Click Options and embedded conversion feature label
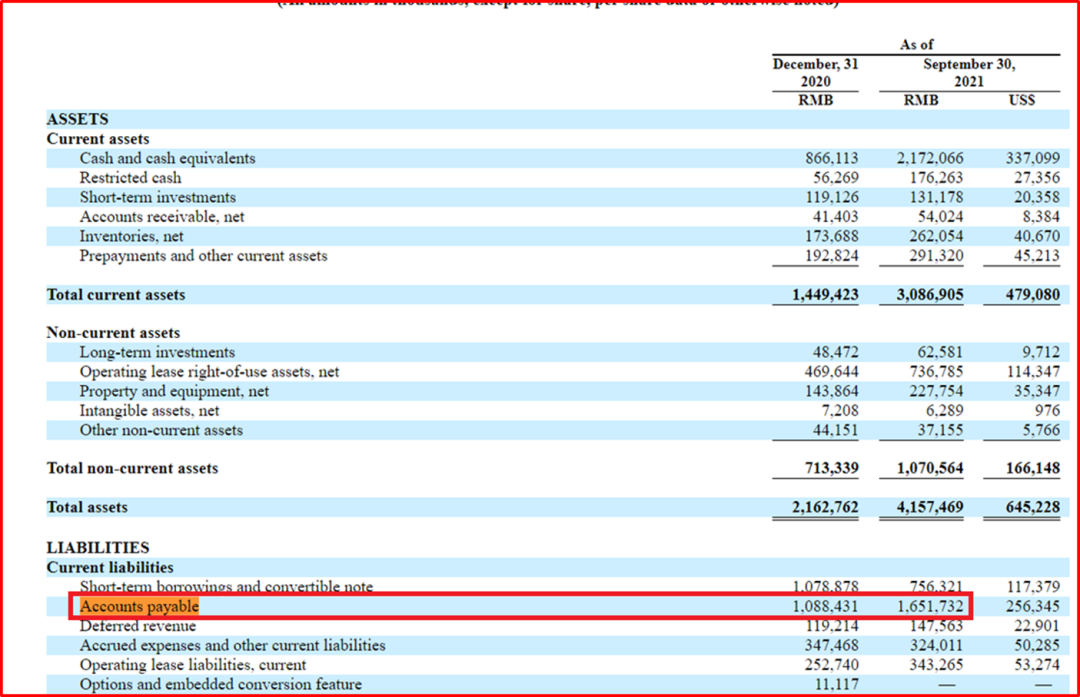The width and height of the screenshot is (1080, 697). 220,684
